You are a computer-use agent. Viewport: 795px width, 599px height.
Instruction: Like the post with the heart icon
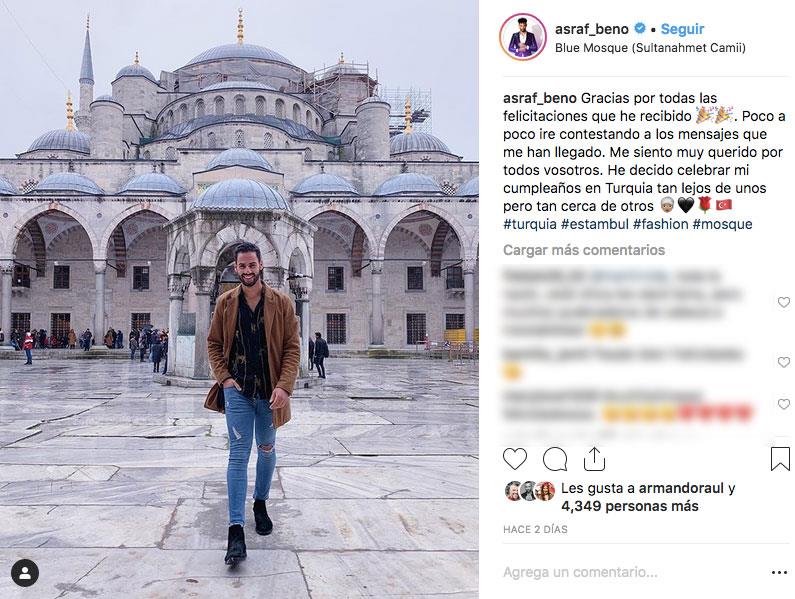(x=515, y=459)
